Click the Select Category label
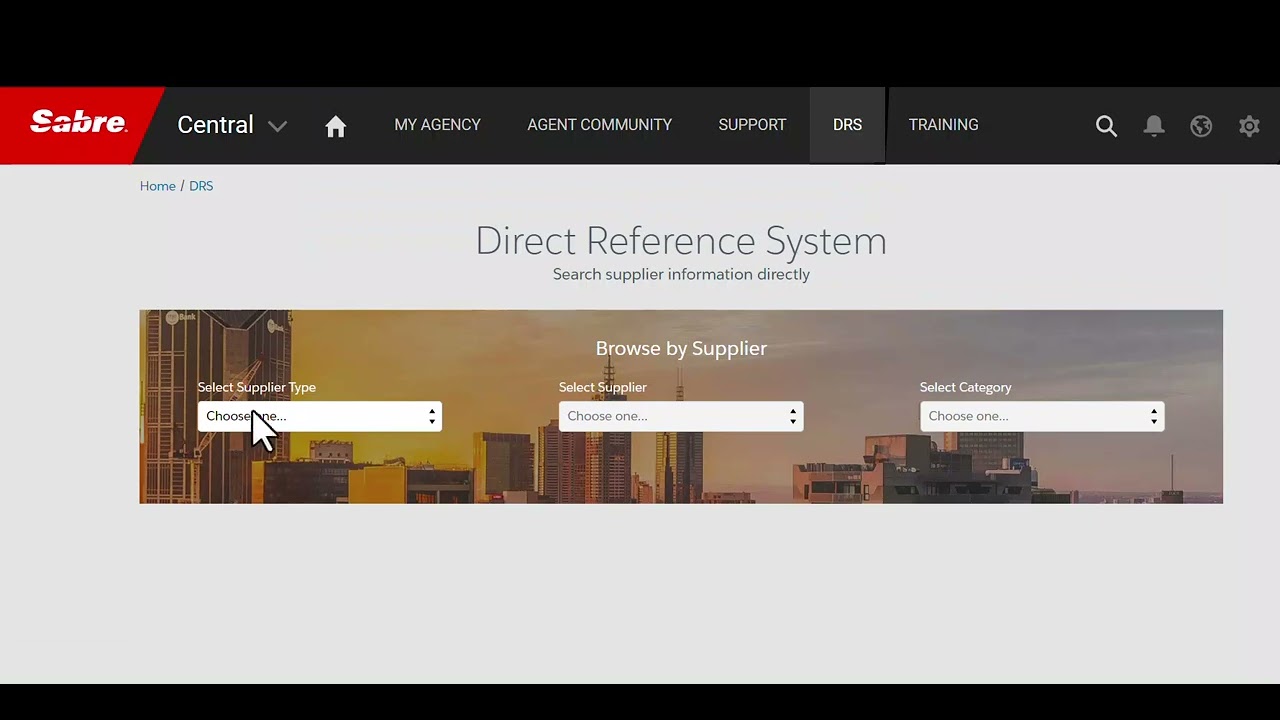 pyautogui.click(x=966, y=387)
